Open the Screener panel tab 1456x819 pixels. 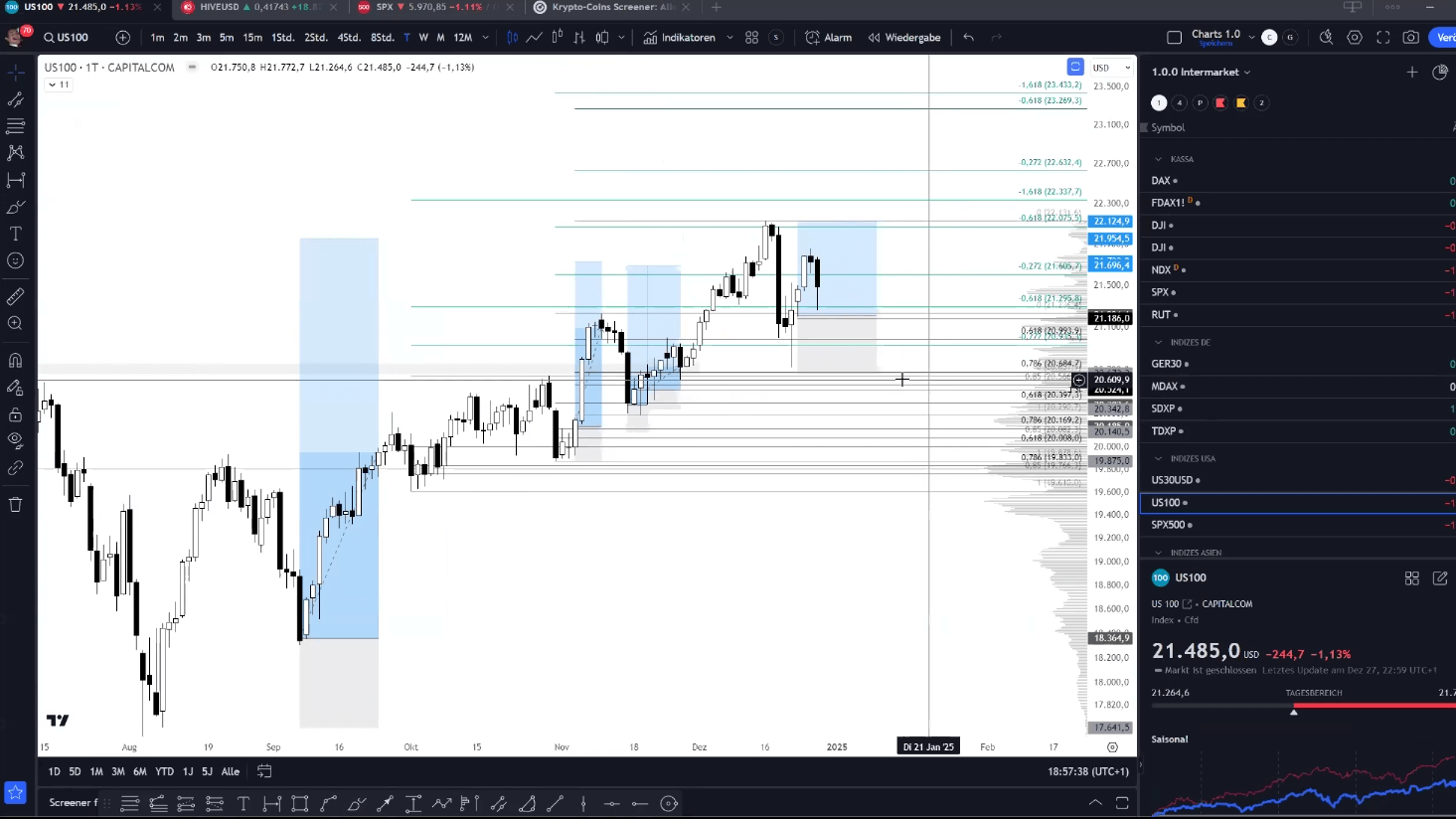[x=74, y=803]
